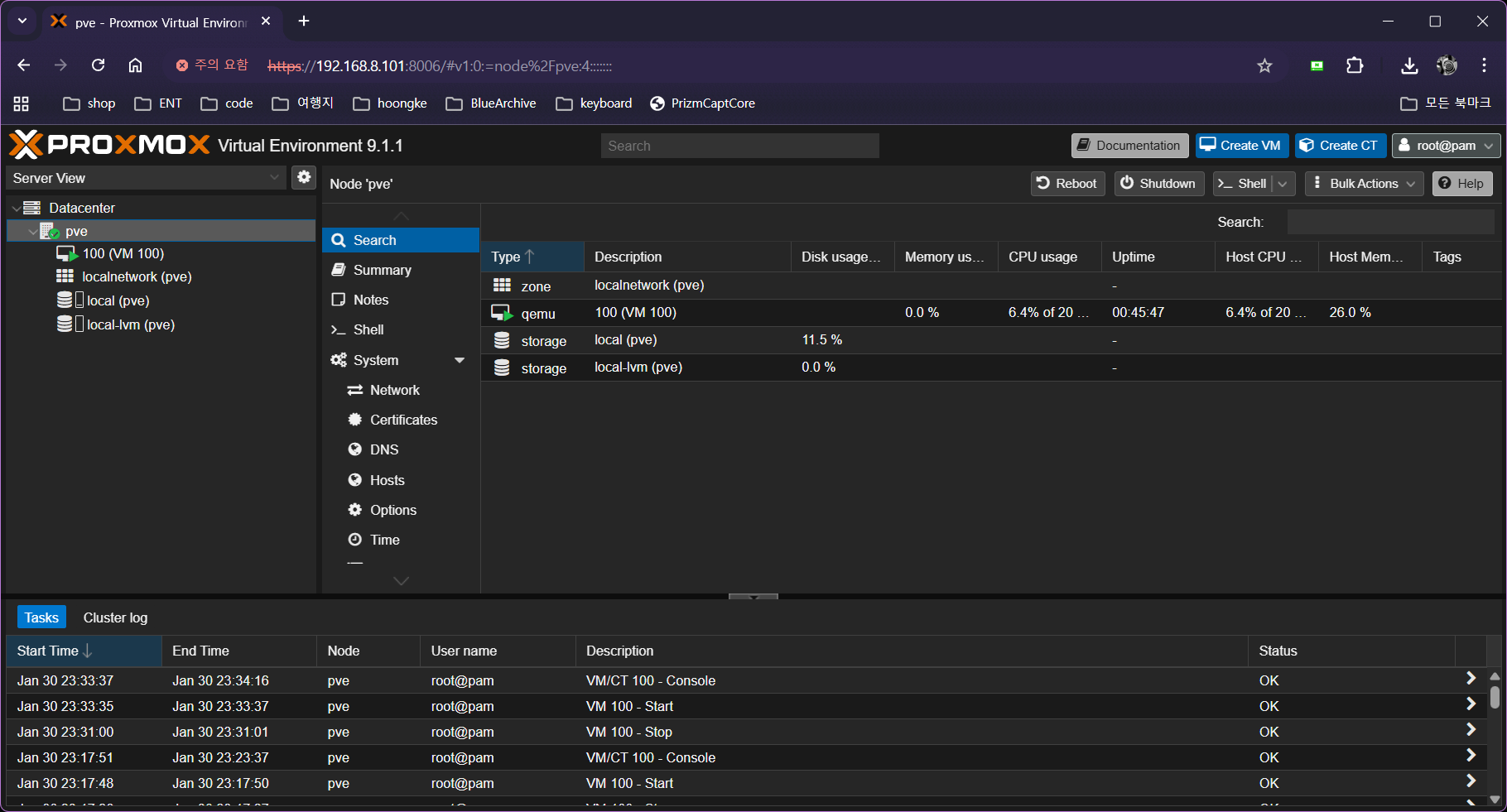Viewport: 1507px width, 812px height.
Task: Open the browser tab search dropdown
Action: (22, 21)
